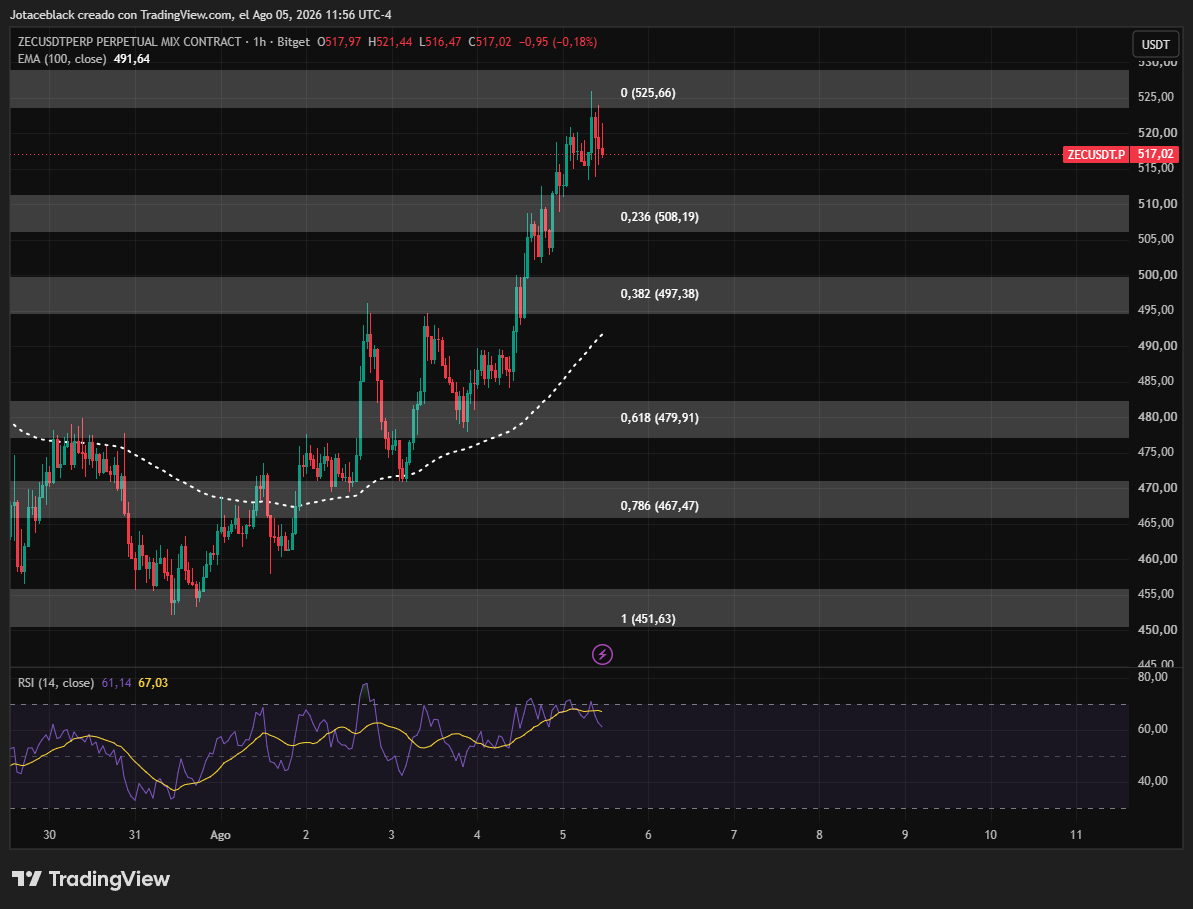Click the ZECUSDTPERP PERPETUAL MIX CONTRACT symbol title
1193x909 pixels.
click(129, 42)
